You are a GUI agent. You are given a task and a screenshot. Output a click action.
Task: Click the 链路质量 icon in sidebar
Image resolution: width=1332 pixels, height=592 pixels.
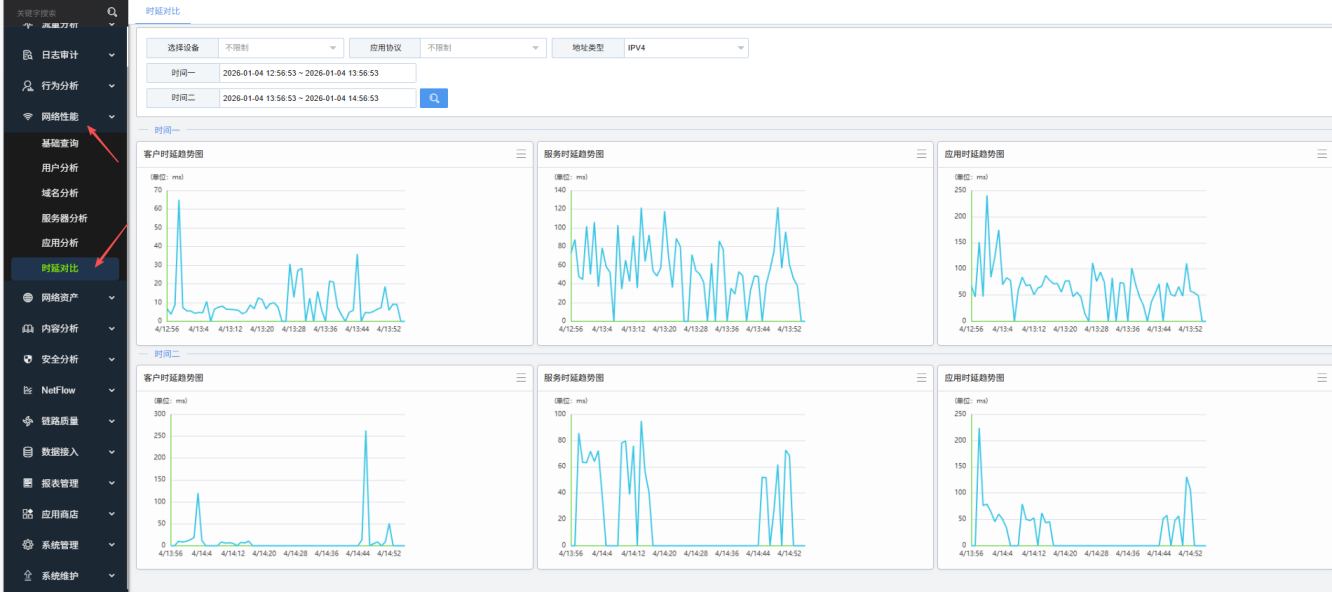pos(28,422)
